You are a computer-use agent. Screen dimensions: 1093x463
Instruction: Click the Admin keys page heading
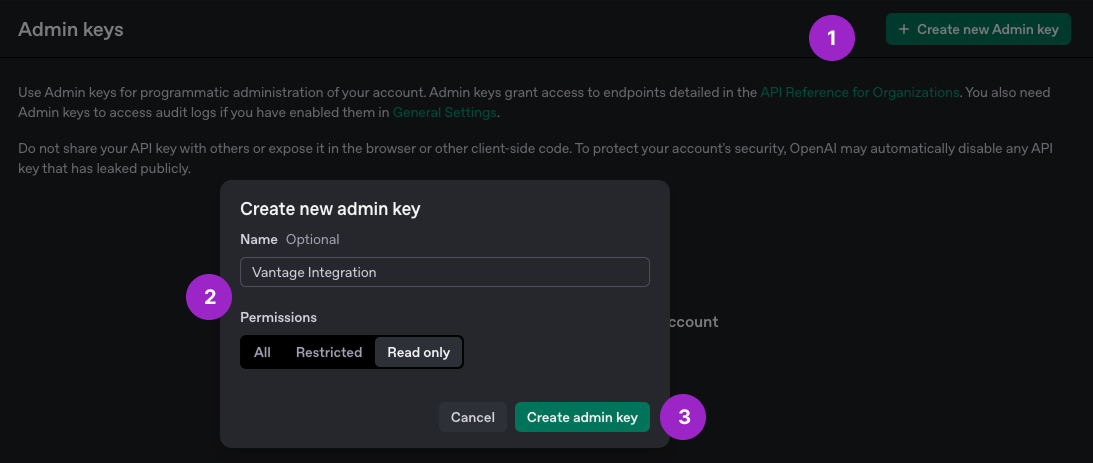[x=70, y=29]
